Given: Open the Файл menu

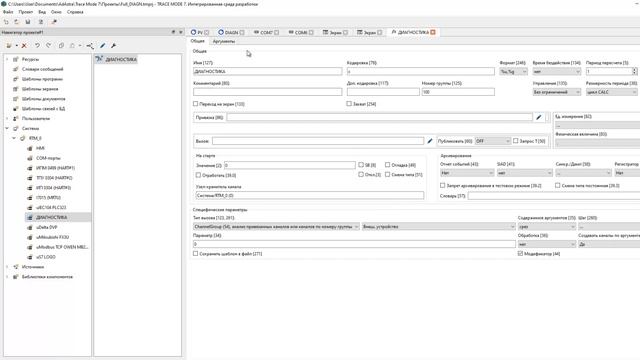Looking at the screenshot, I should (8, 12).
